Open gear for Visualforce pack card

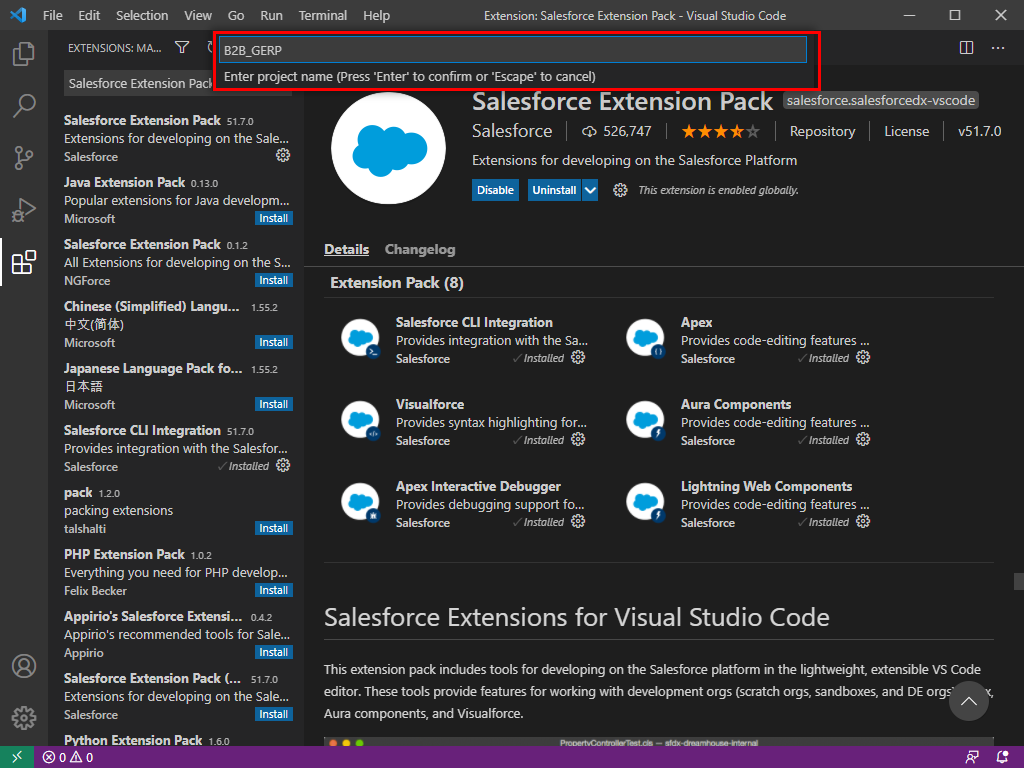[578, 440]
